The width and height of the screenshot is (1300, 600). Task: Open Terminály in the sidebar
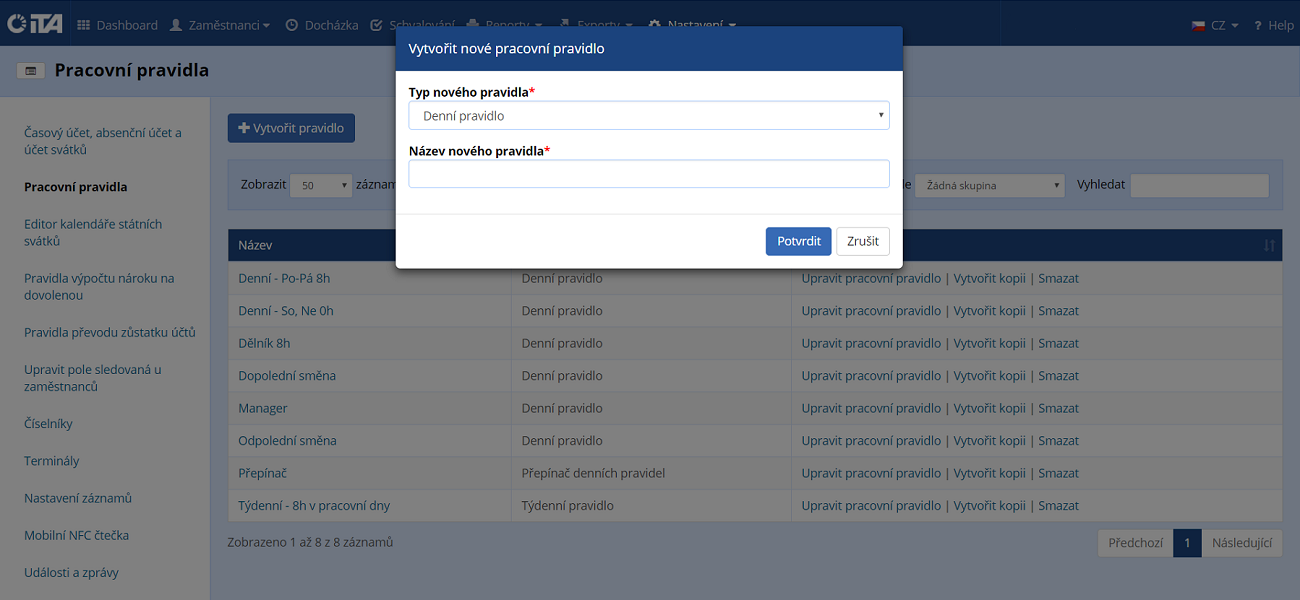(x=51, y=461)
